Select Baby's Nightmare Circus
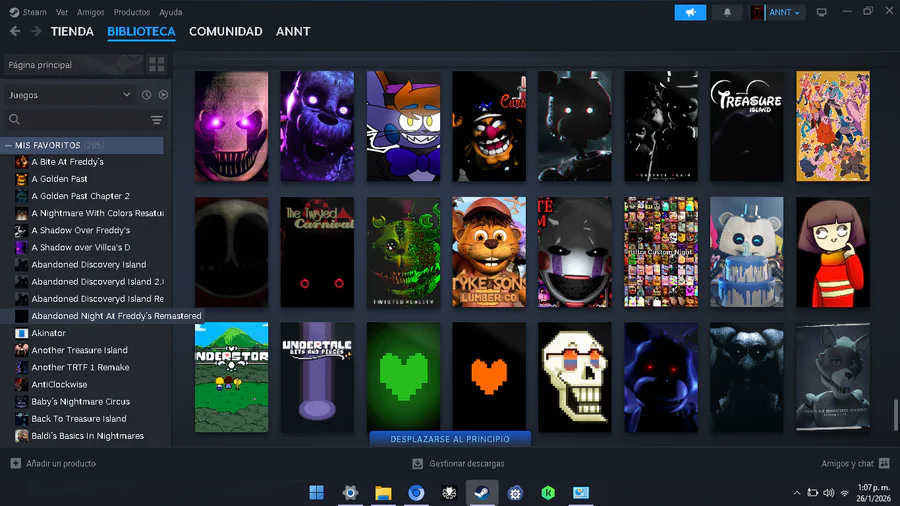Screen dimensions: 900x506 (80, 402)
